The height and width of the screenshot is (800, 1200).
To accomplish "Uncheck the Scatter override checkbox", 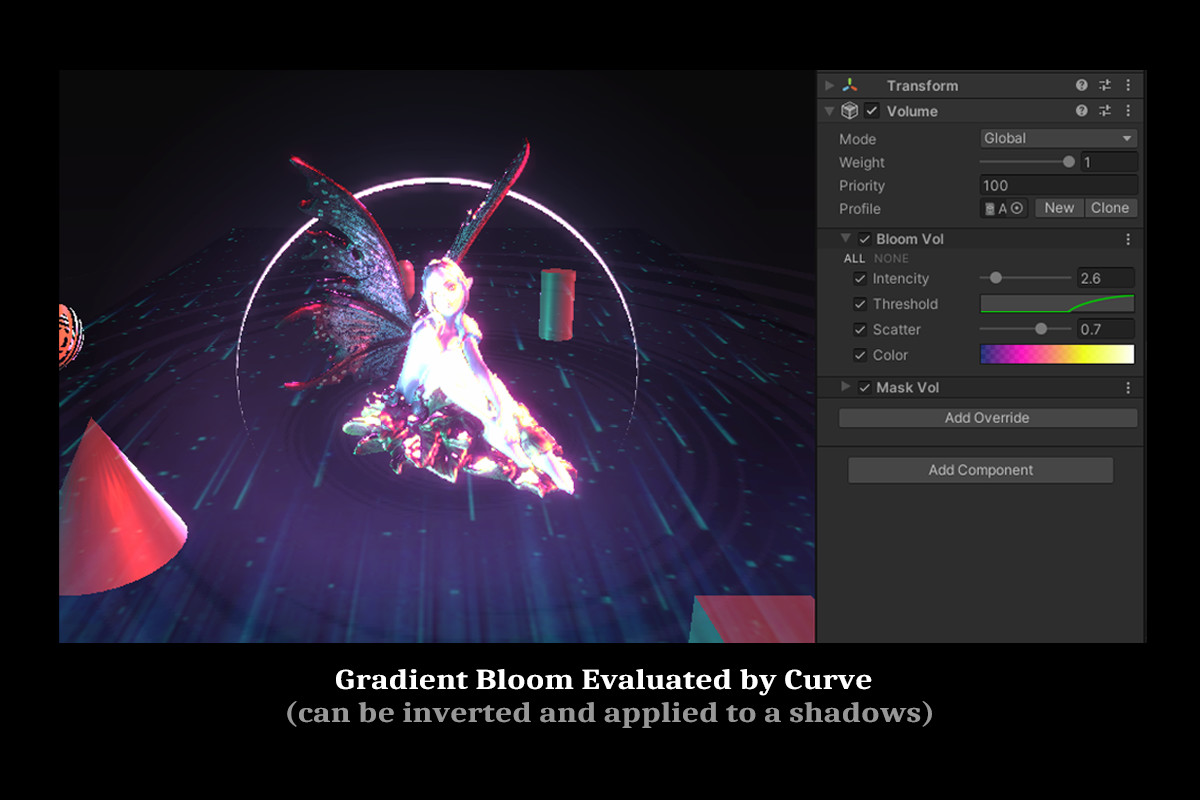I will click(x=860, y=329).
